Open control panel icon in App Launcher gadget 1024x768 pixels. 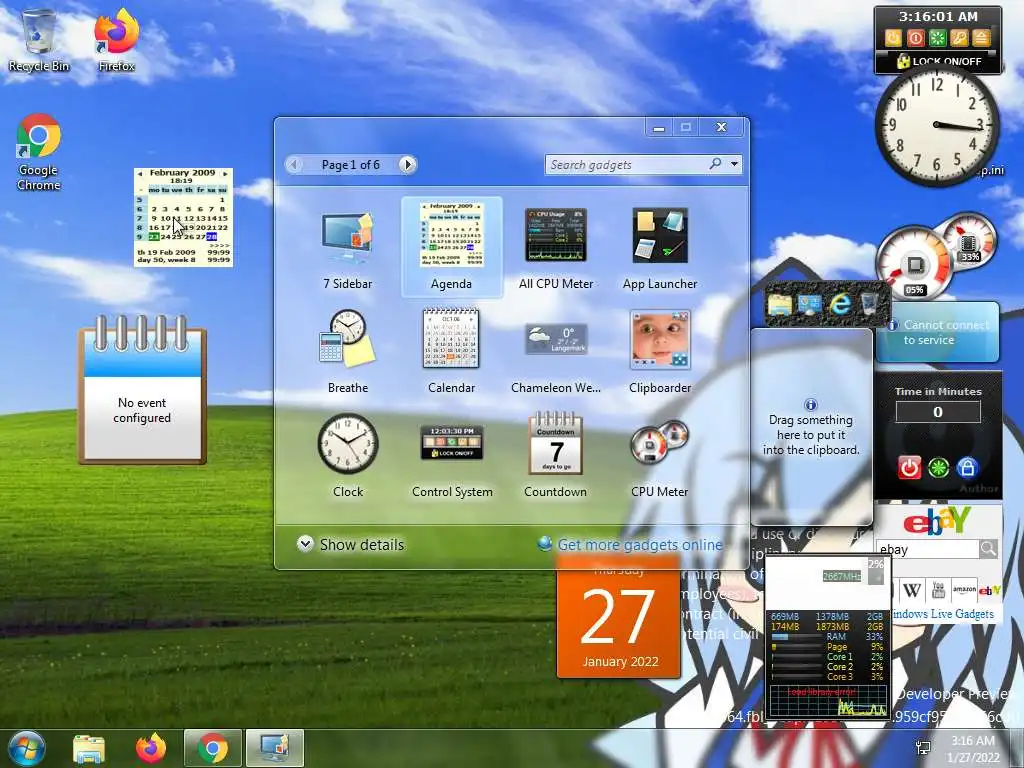pos(809,304)
